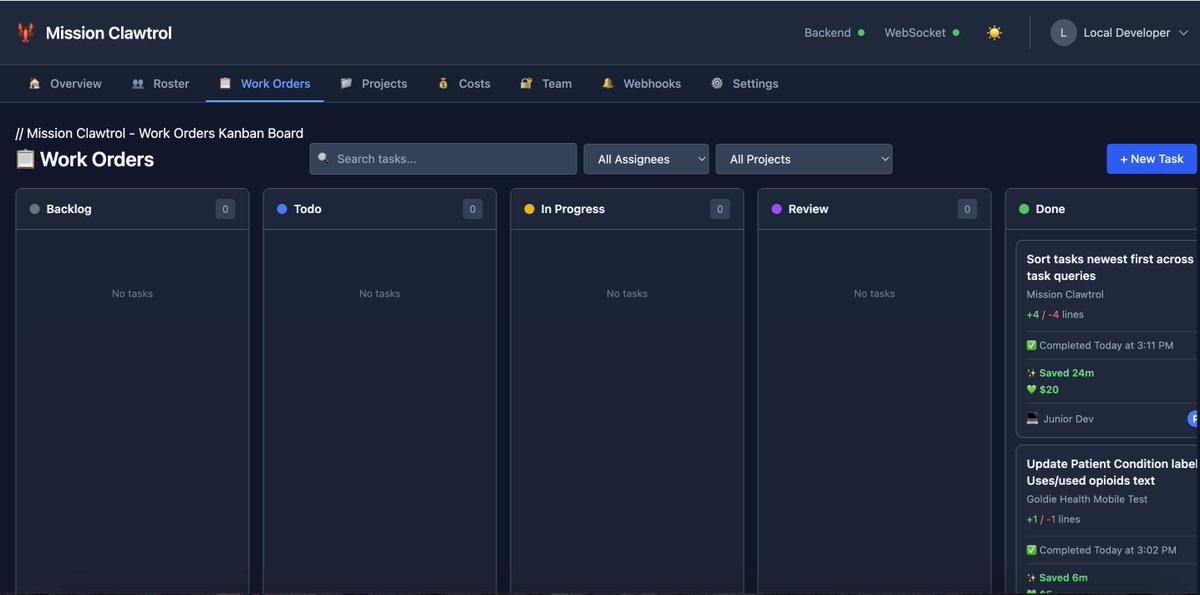Image resolution: width=1200 pixels, height=595 pixels.
Task: Click the WebSocket status label
Action: [915, 33]
